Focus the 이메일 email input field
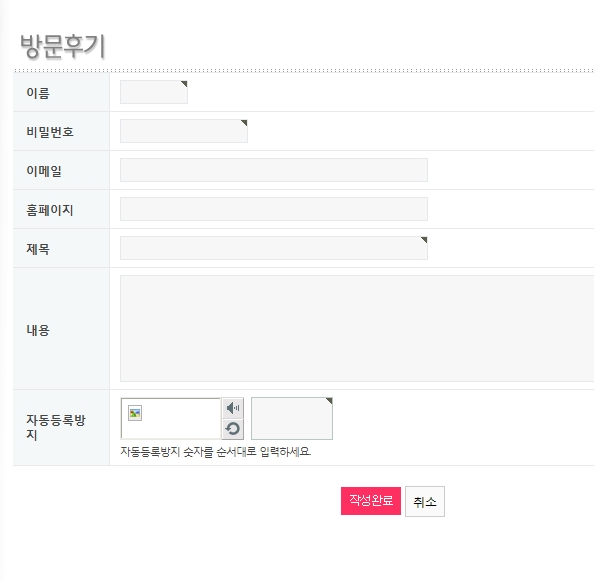The width and height of the screenshot is (594, 582). tap(274, 170)
